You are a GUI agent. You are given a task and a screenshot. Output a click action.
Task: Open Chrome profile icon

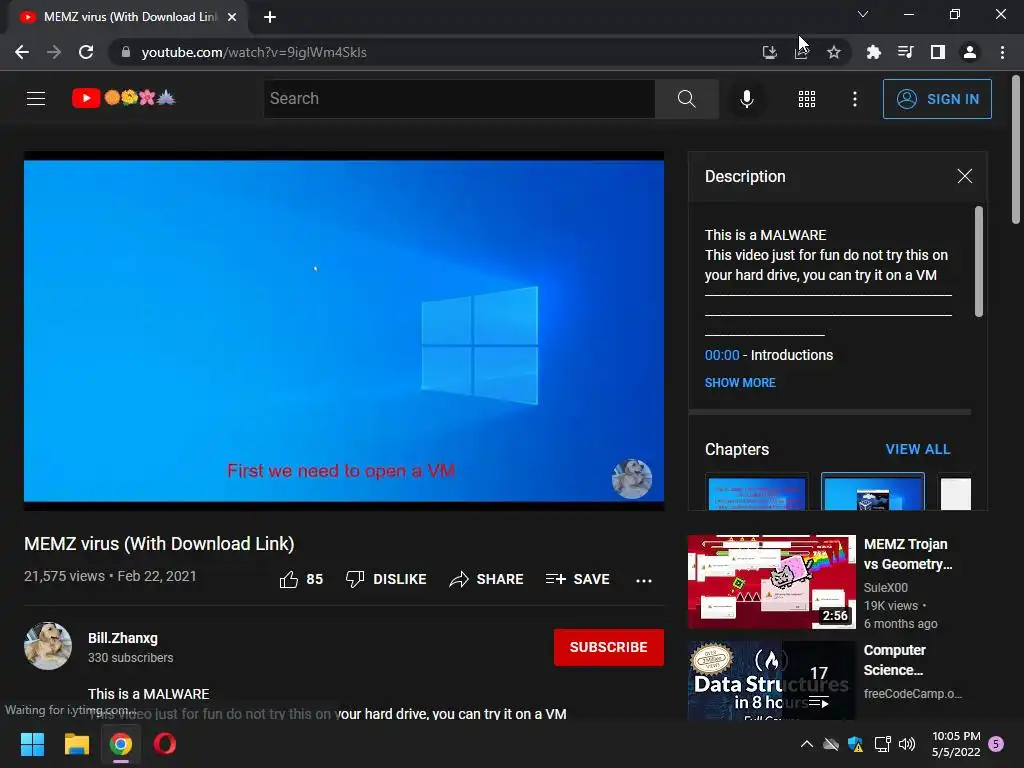click(x=970, y=52)
